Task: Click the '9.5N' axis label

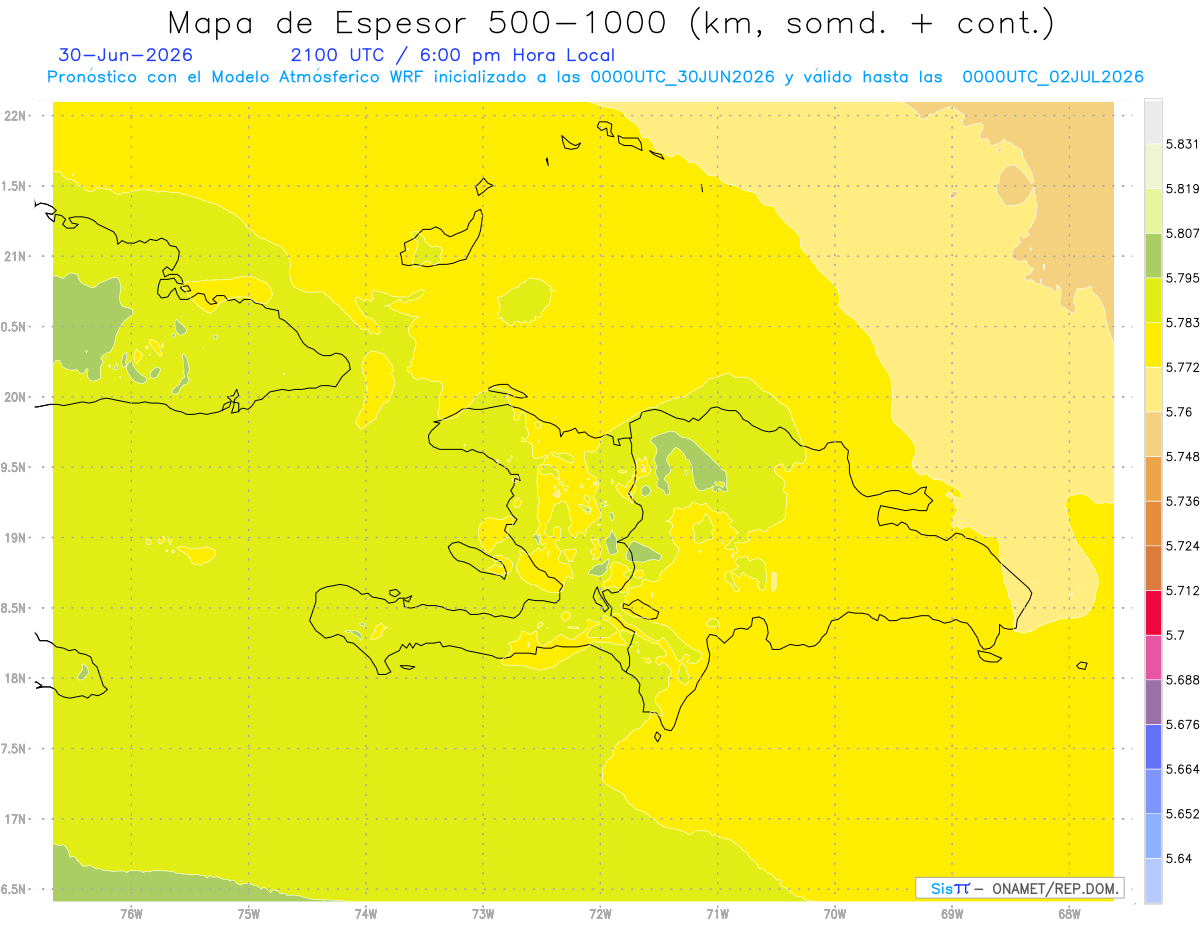Action: [15, 467]
